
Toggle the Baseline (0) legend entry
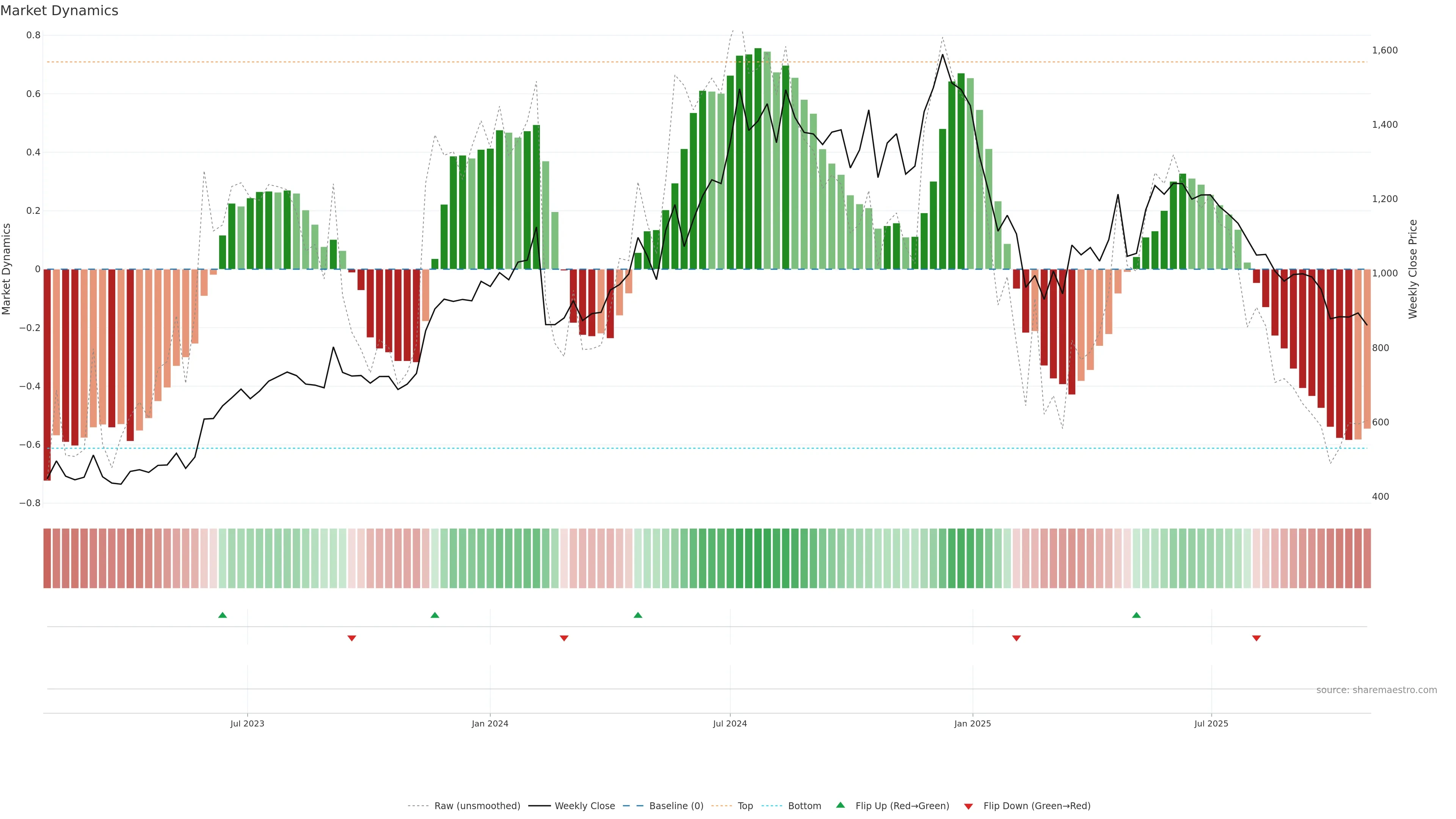point(676,806)
